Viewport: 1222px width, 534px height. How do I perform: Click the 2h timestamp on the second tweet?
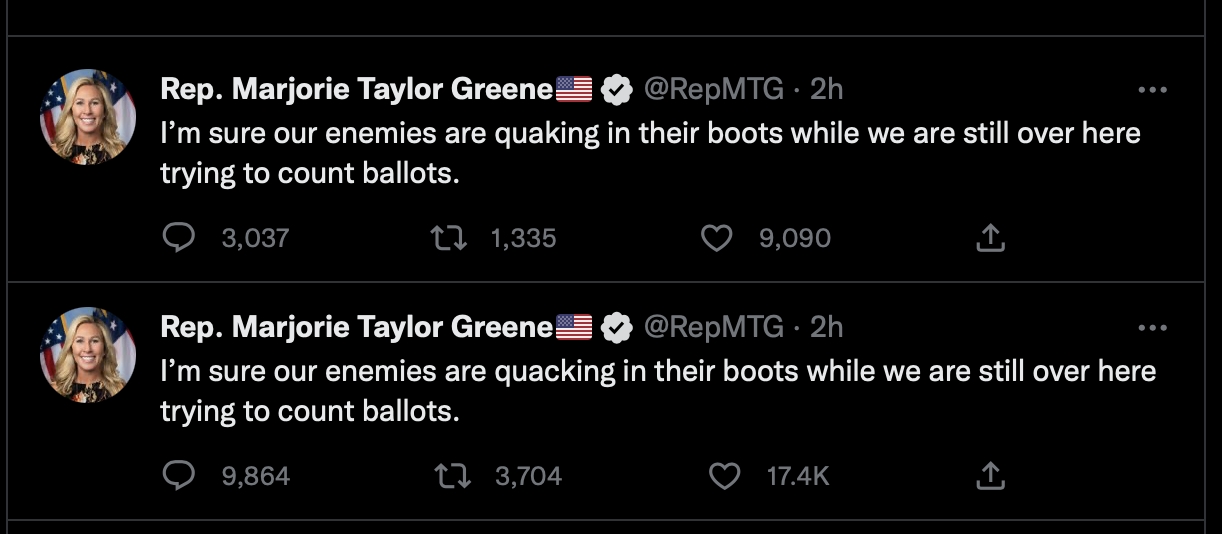click(826, 327)
